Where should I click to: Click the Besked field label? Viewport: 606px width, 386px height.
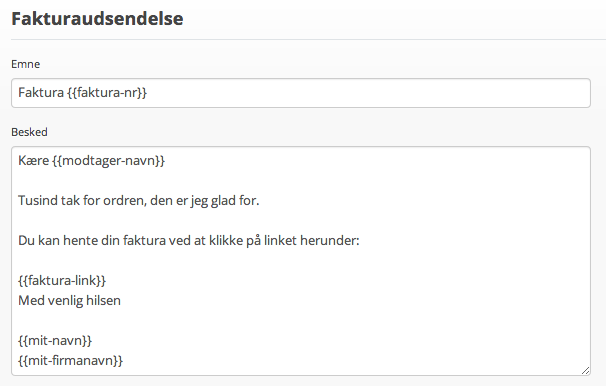[x=29, y=132]
